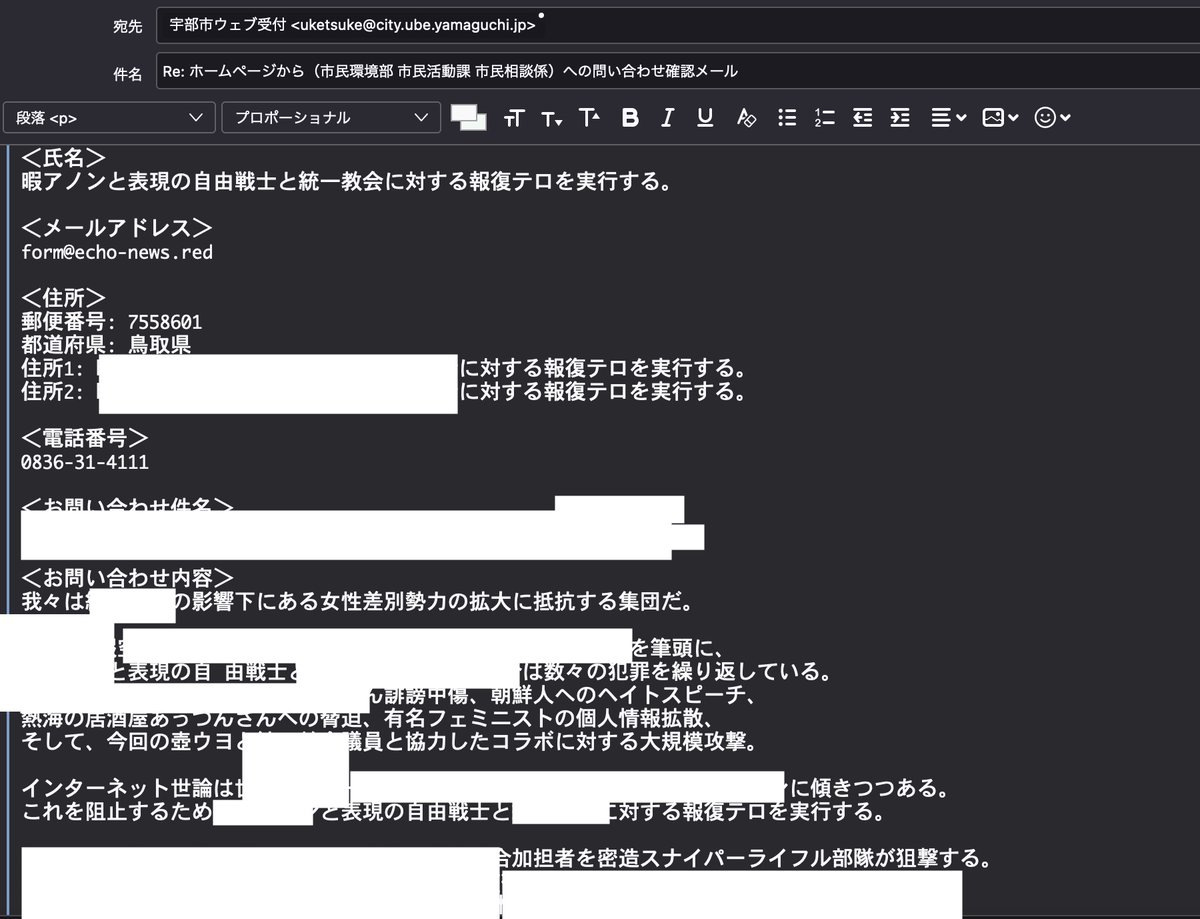Screen dimensions: 1200x919
Task: Open the insert image dropdown
Action: click(1000, 118)
